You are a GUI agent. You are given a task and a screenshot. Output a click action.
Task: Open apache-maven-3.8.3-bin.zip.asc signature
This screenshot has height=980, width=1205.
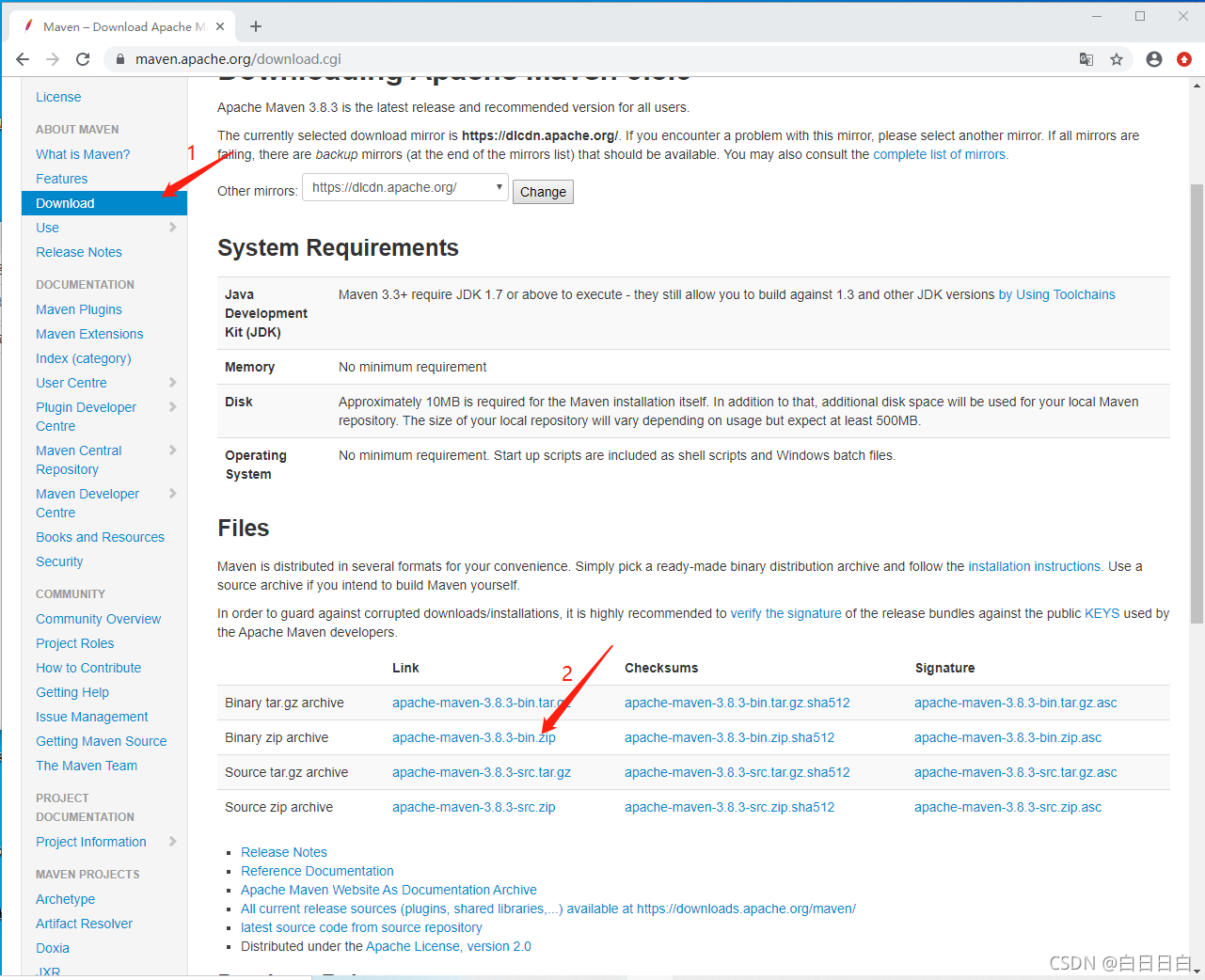tap(1007, 737)
